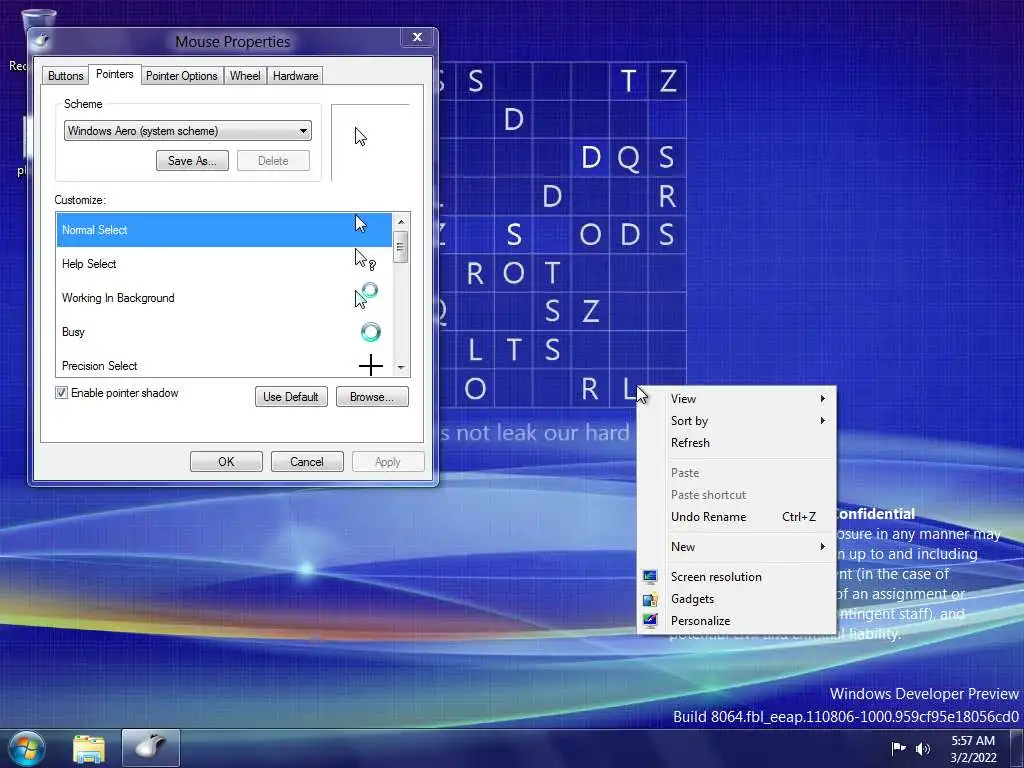This screenshot has height=768, width=1024.
Task: Click Cancel in Mouse Properties
Action: [x=307, y=462]
